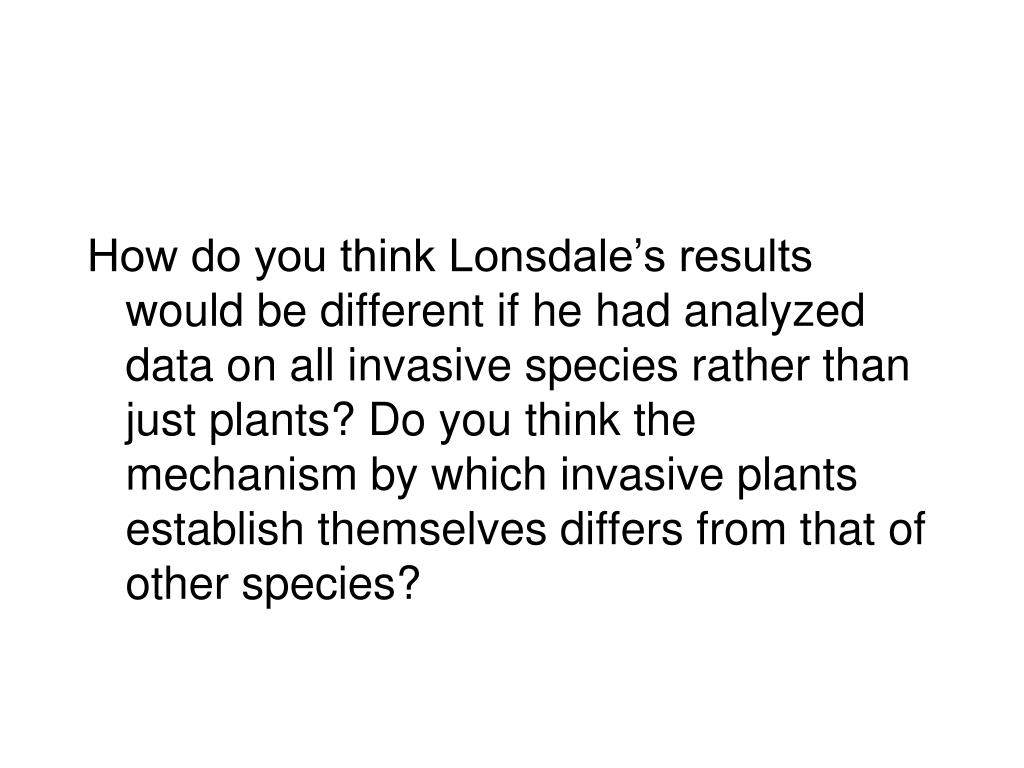
Task: Click the word "establish" in the paragraph
Action: [214, 530]
